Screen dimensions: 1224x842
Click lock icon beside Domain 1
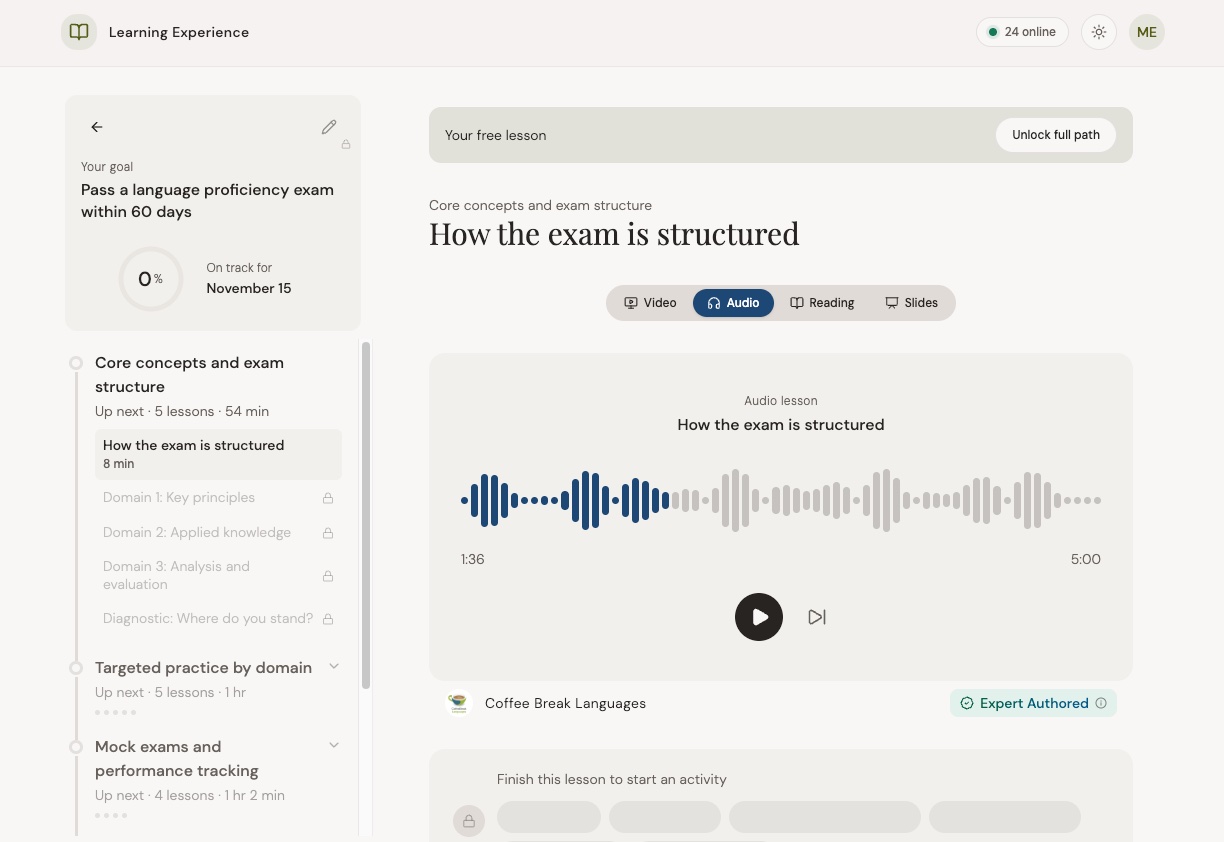click(327, 498)
